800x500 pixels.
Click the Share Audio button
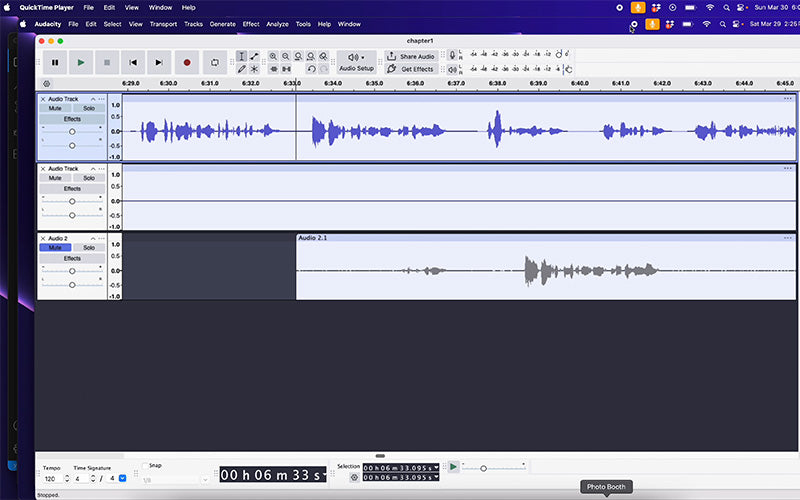tap(410, 56)
